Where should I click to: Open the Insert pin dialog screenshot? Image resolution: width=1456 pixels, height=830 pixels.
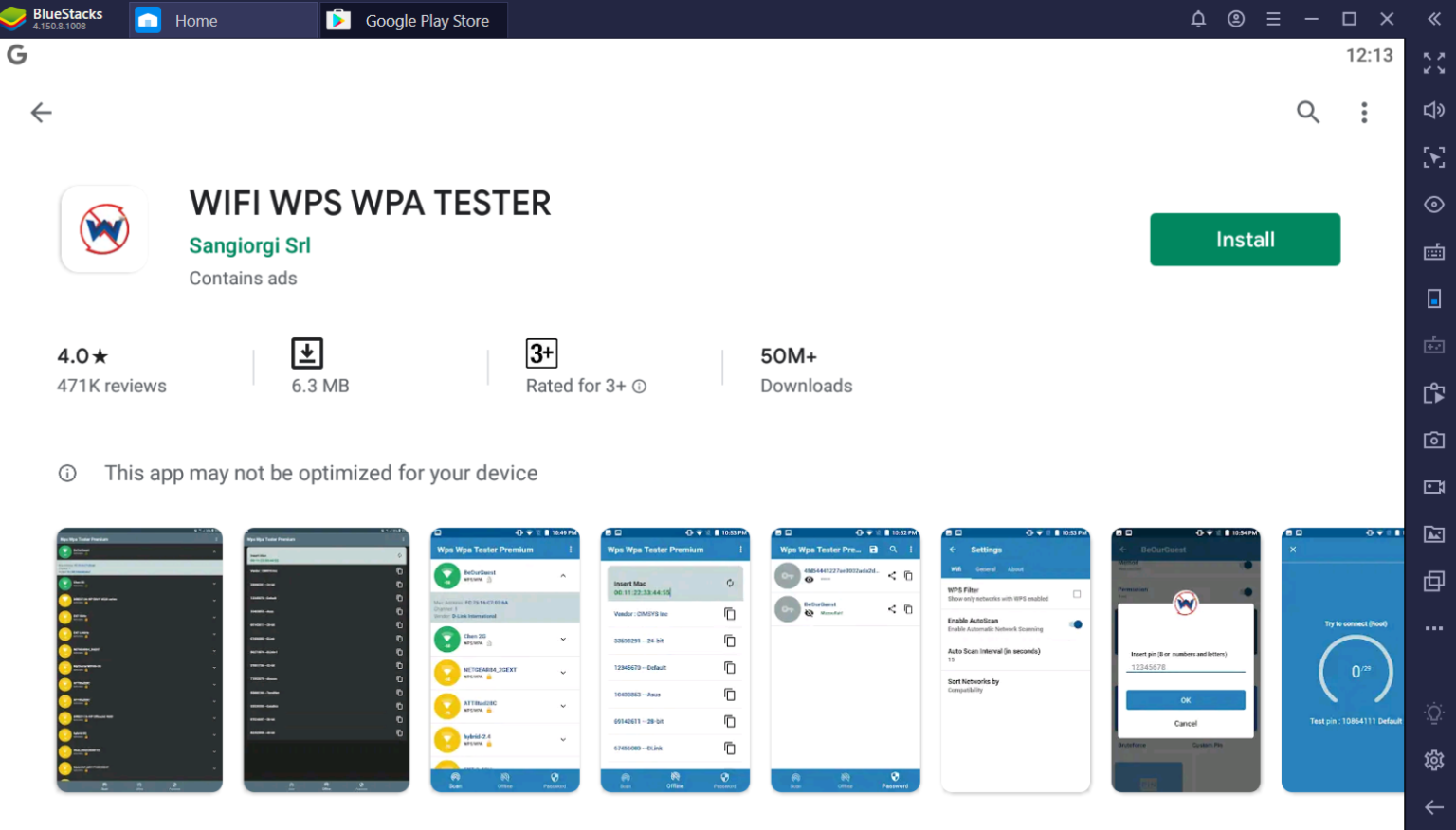click(x=1186, y=659)
